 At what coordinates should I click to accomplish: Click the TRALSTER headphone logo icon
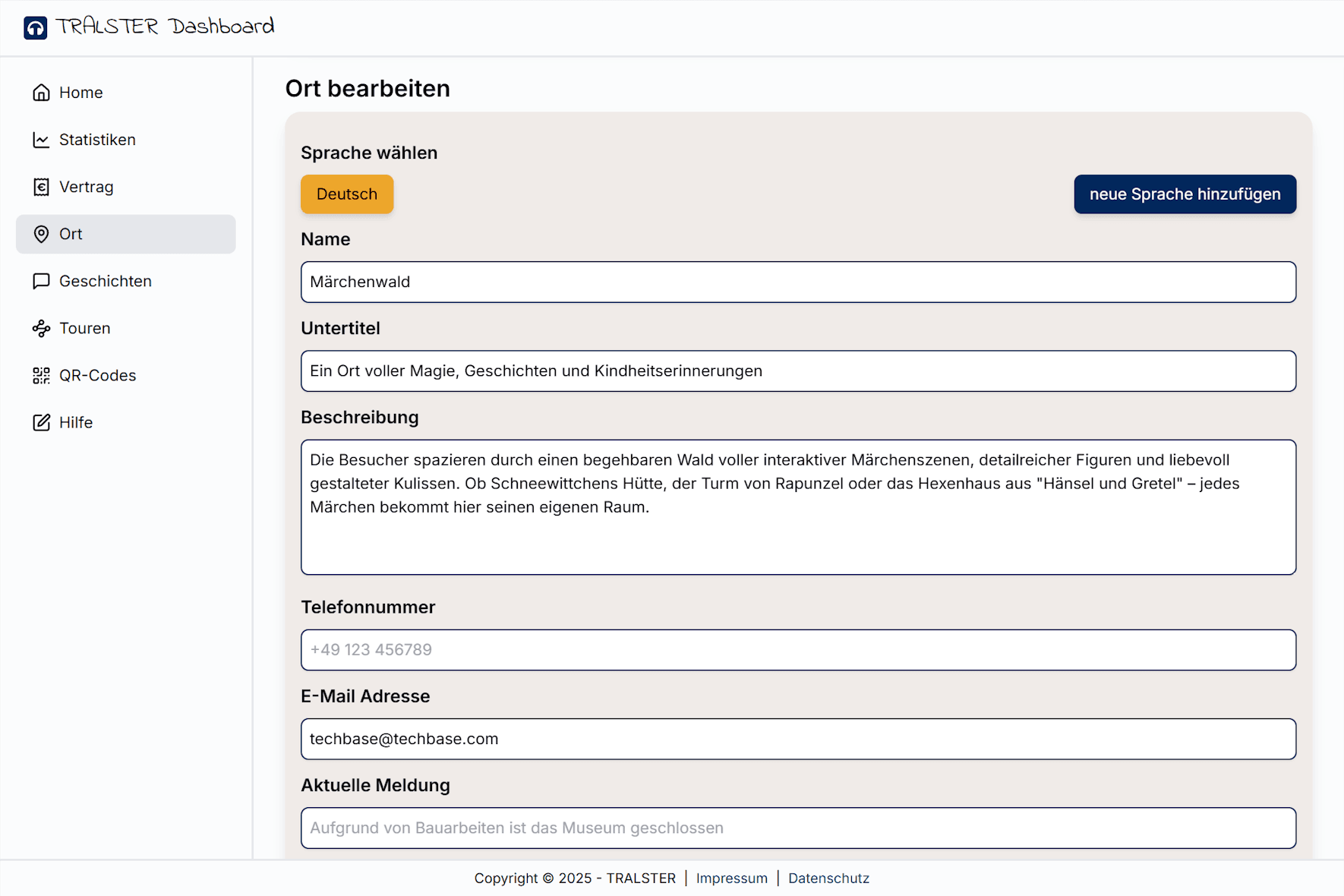click(35, 28)
